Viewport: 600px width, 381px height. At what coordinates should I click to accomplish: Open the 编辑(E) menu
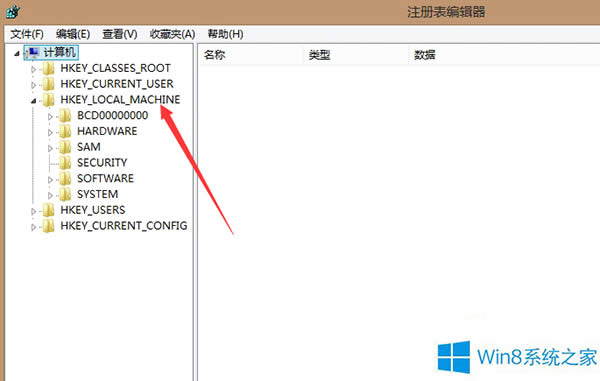[x=73, y=34]
